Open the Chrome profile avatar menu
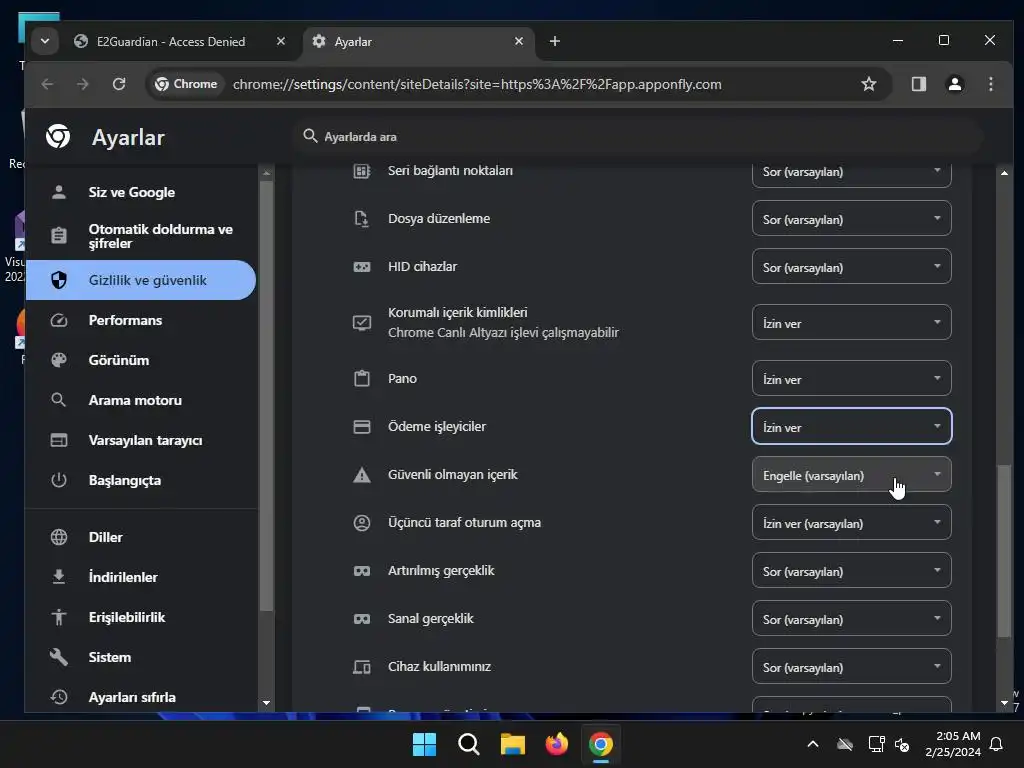The width and height of the screenshot is (1024, 768). 955,84
